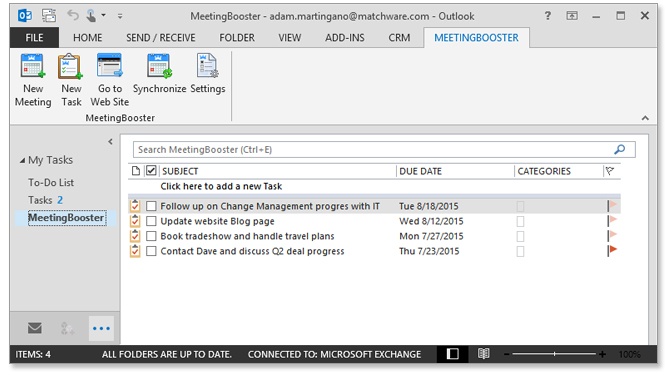Click zoom out minus button
The width and height of the screenshot is (666, 376).
tap(506, 354)
